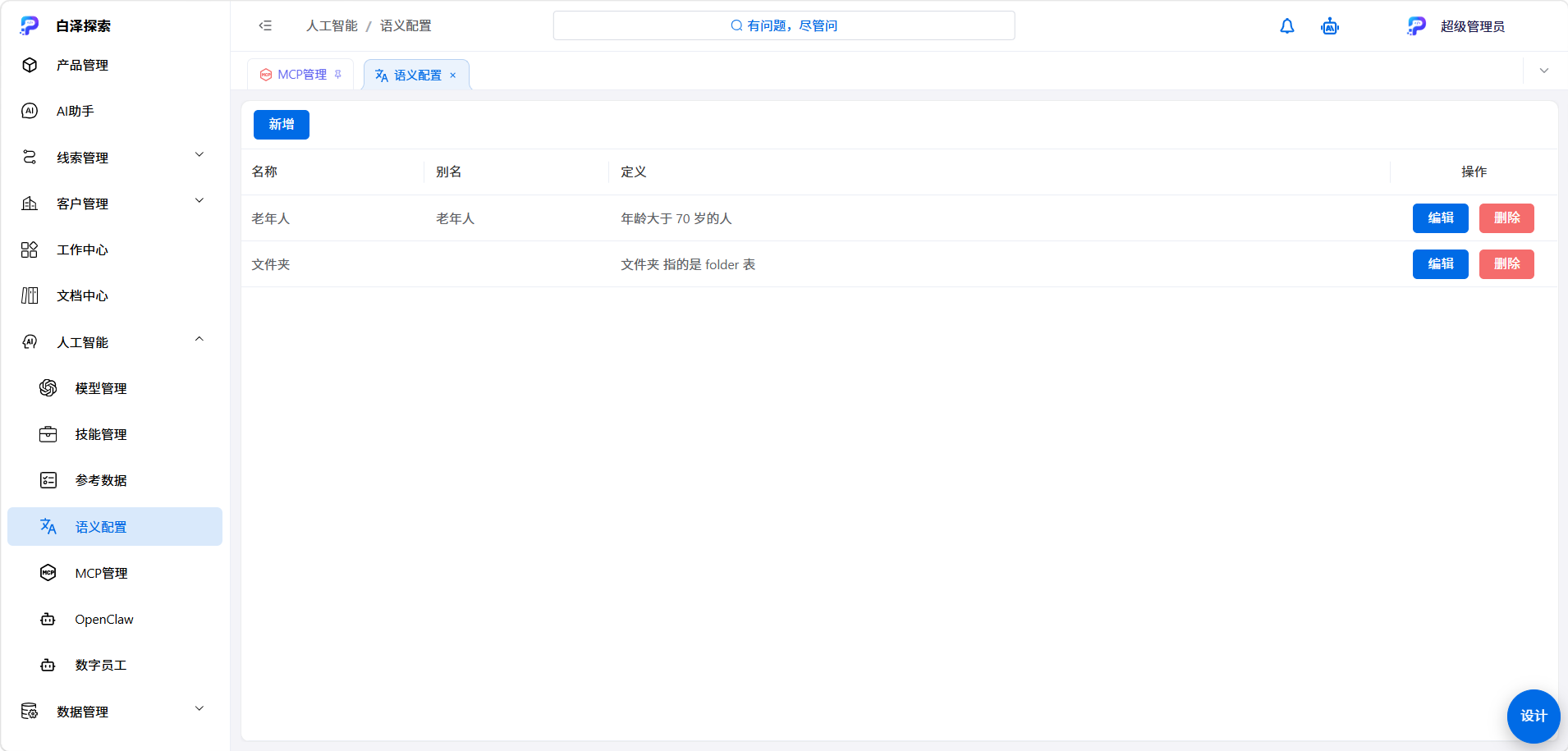The width and height of the screenshot is (1568, 751).
Task: Click the 技能管理 briefcase icon
Action: tap(48, 434)
